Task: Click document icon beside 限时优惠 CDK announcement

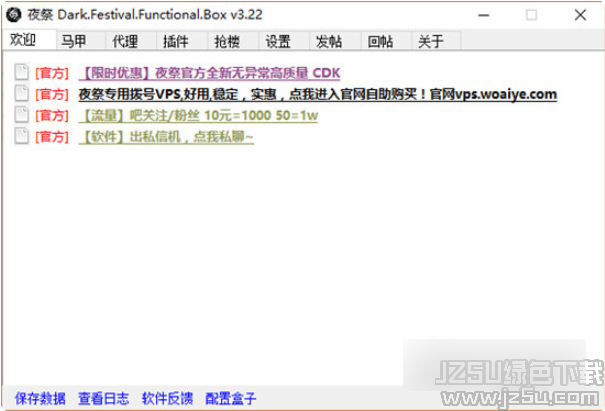Action: click(22, 72)
